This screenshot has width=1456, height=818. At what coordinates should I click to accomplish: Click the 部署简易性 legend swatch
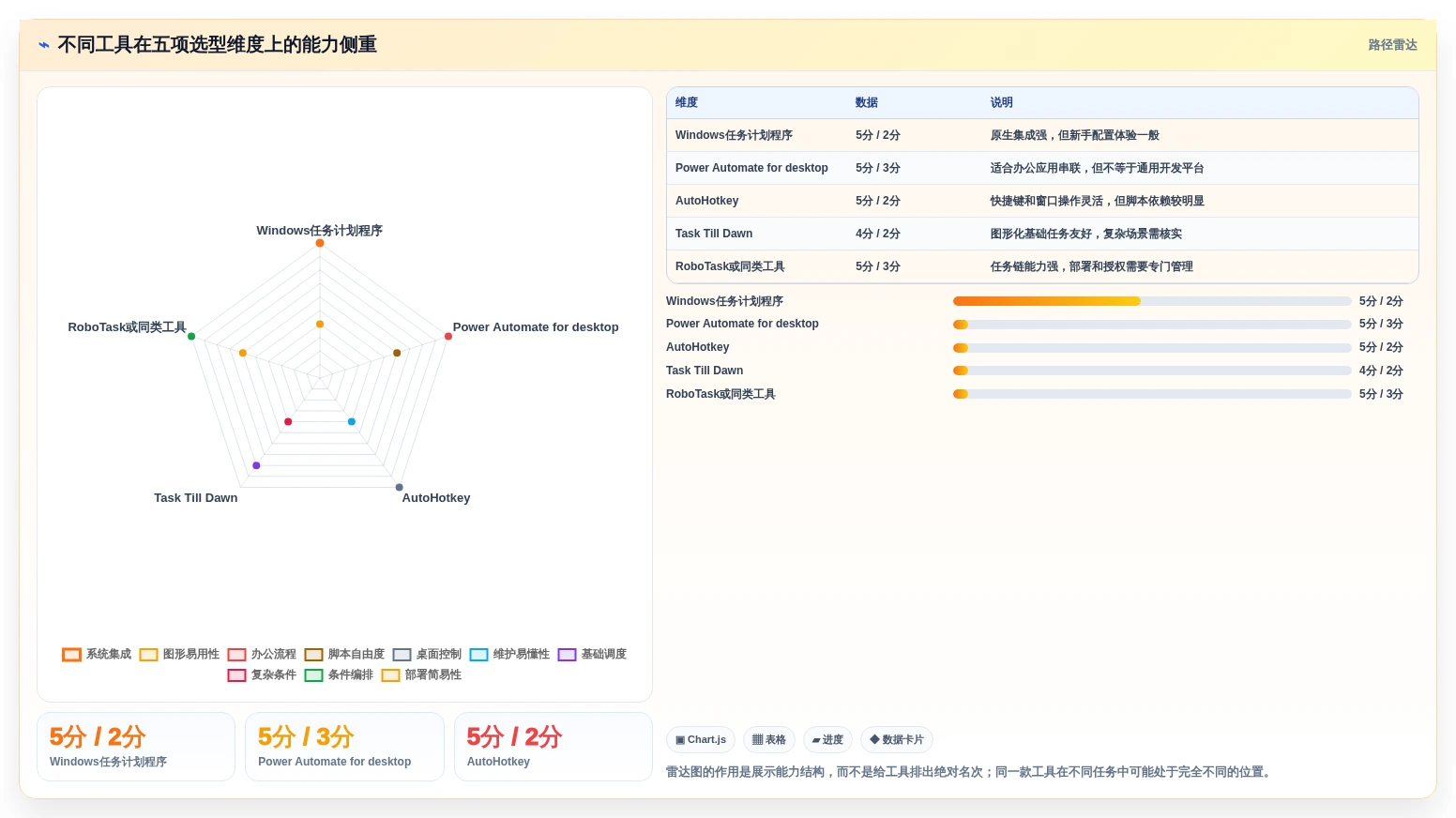pyautogui.click(x=390, y=675)
